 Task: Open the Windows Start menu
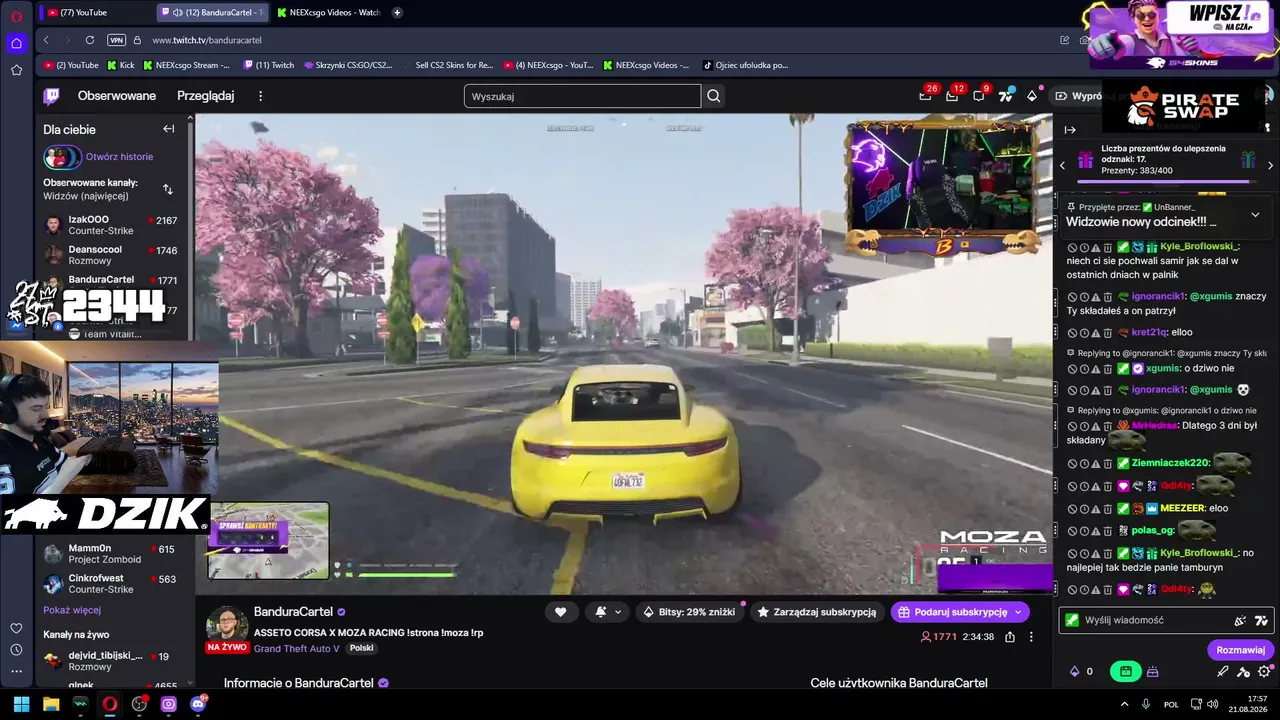point(21,704)
